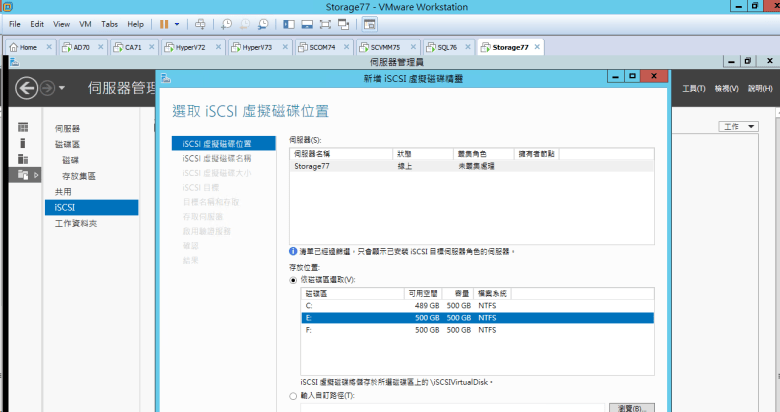Open the snapshot manager icon
The height and width of the screenshot is (412, 780).
click(x=263, y=23)
